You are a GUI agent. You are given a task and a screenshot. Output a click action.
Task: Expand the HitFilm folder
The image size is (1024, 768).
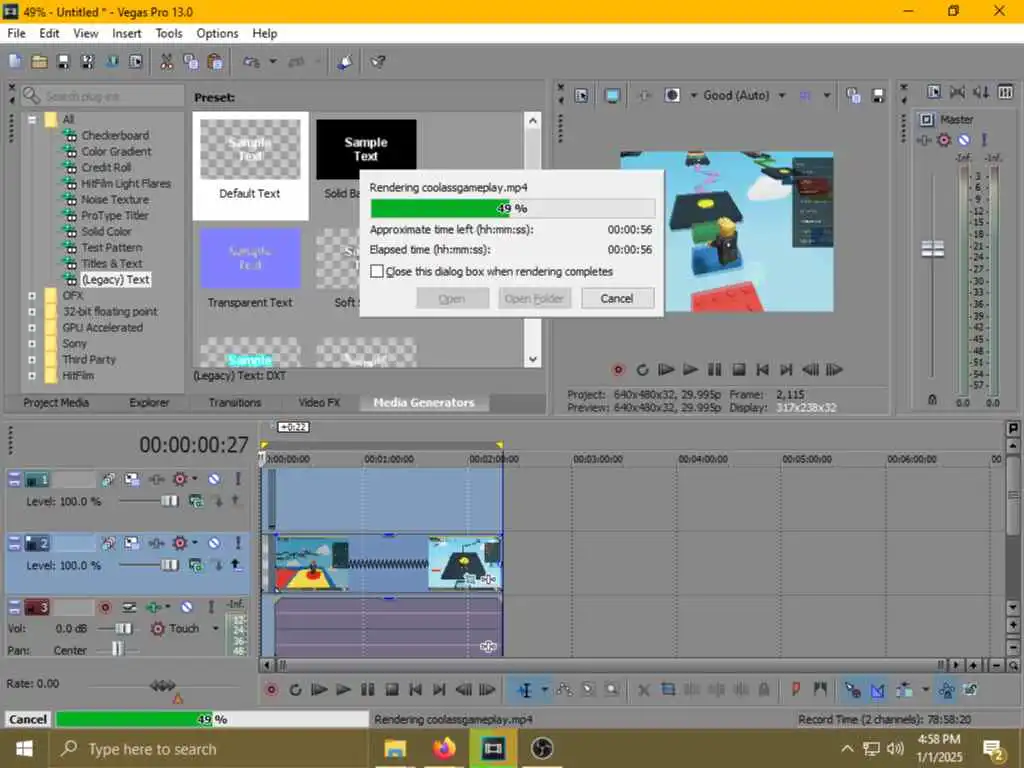(31, 376)
